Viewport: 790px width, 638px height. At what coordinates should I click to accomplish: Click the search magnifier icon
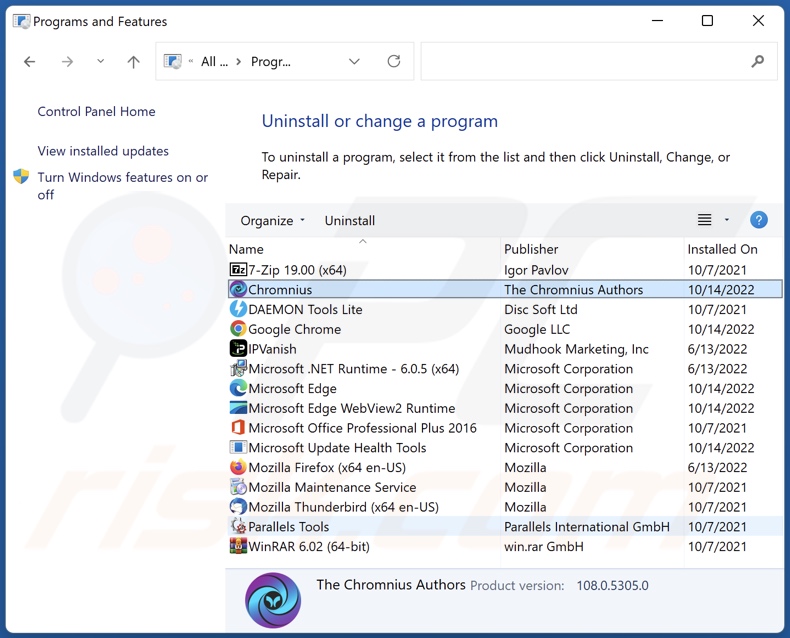[757, 61]
